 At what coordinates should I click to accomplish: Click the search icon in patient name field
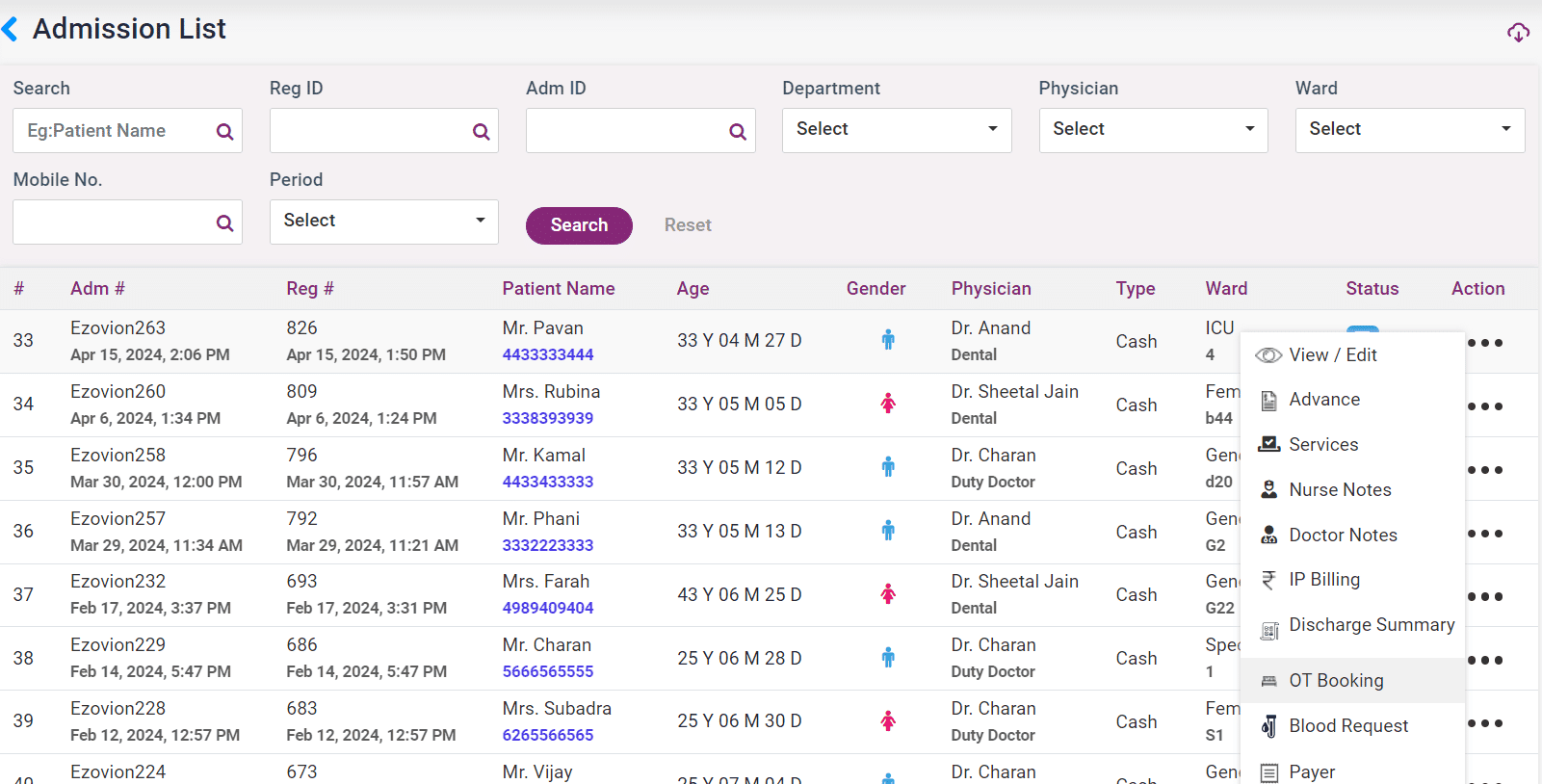click(224, 132)
